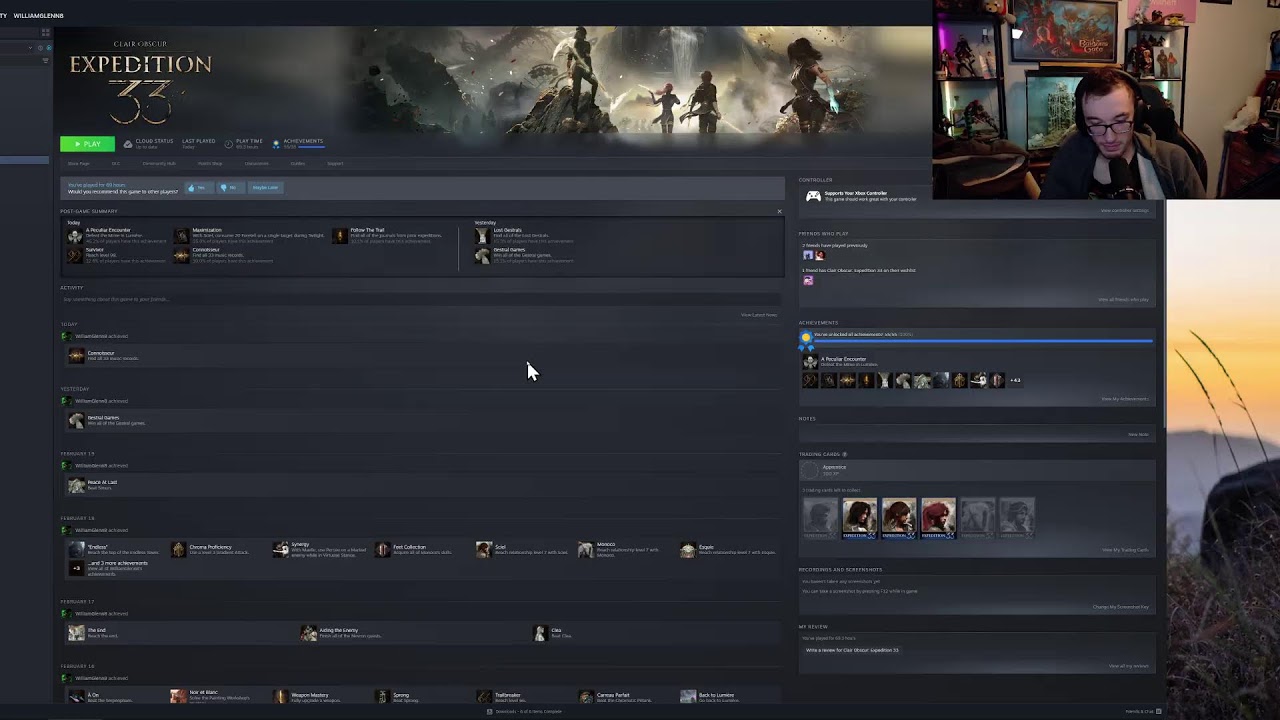Click The End achievement icon
The width and height of the screenshot is (1280, 720).
76,633
